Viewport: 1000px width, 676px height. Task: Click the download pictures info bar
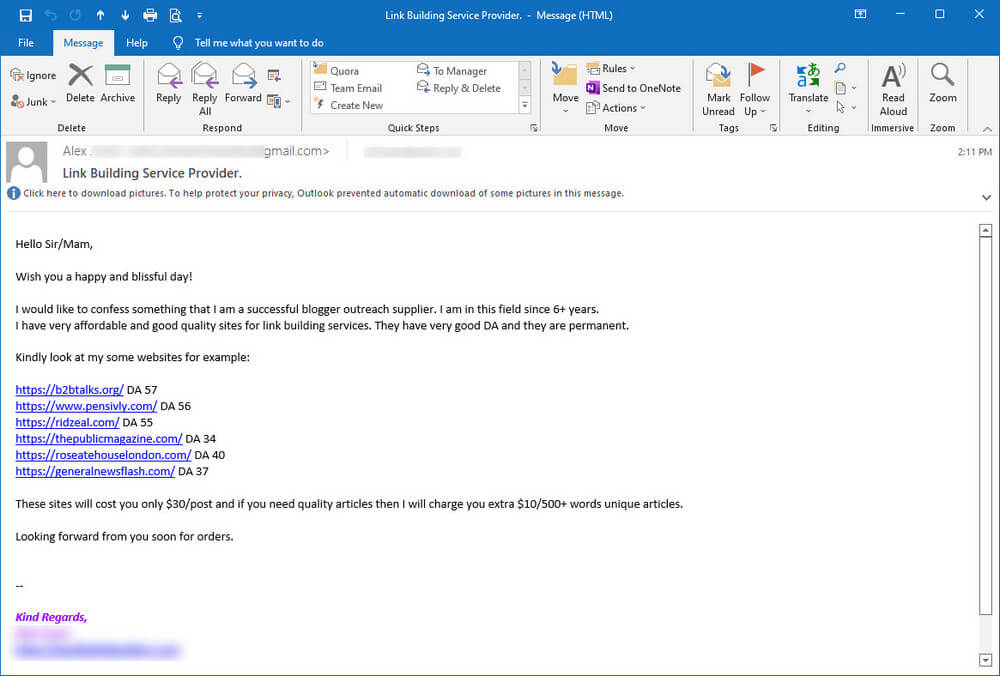(x=324, y=193)
